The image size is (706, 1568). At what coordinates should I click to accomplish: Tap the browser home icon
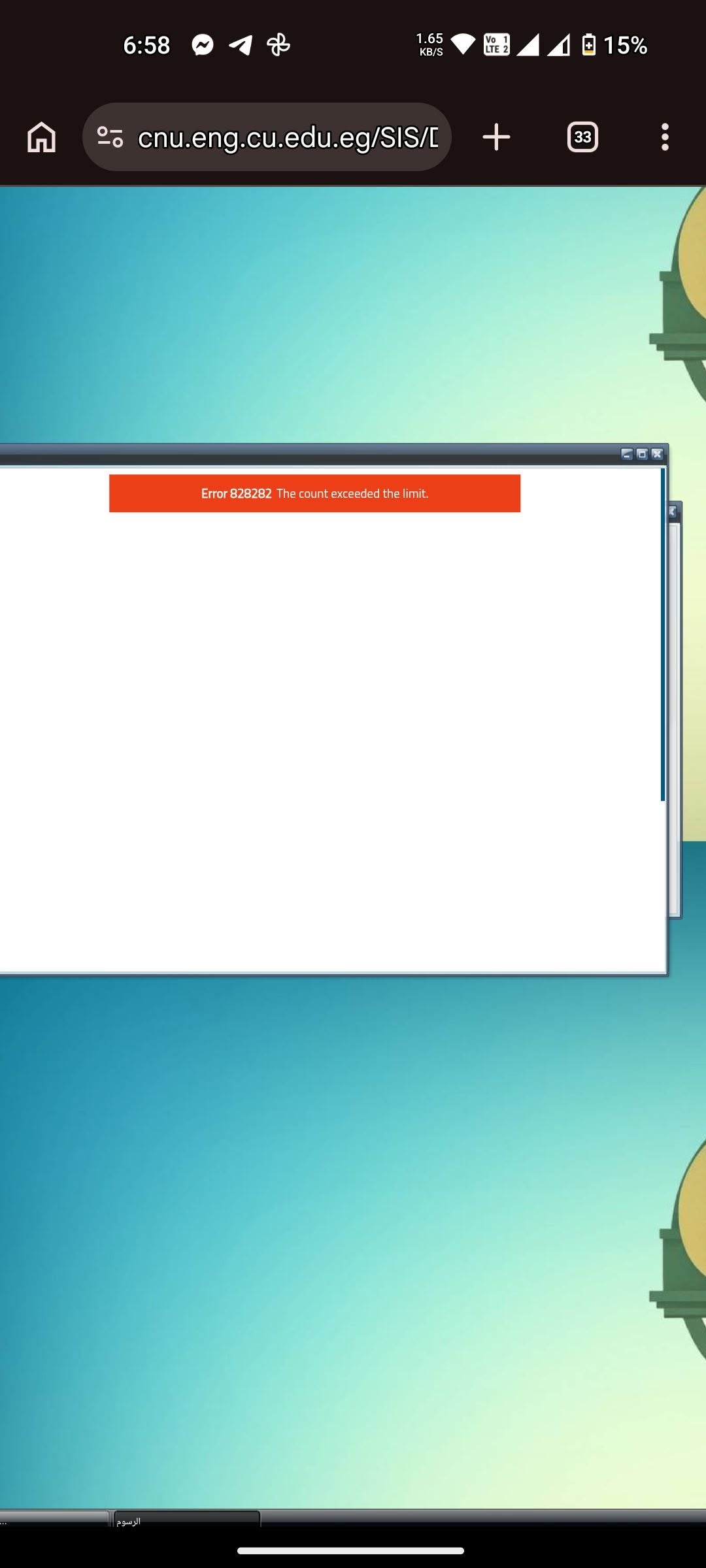(x=41, y=137)
